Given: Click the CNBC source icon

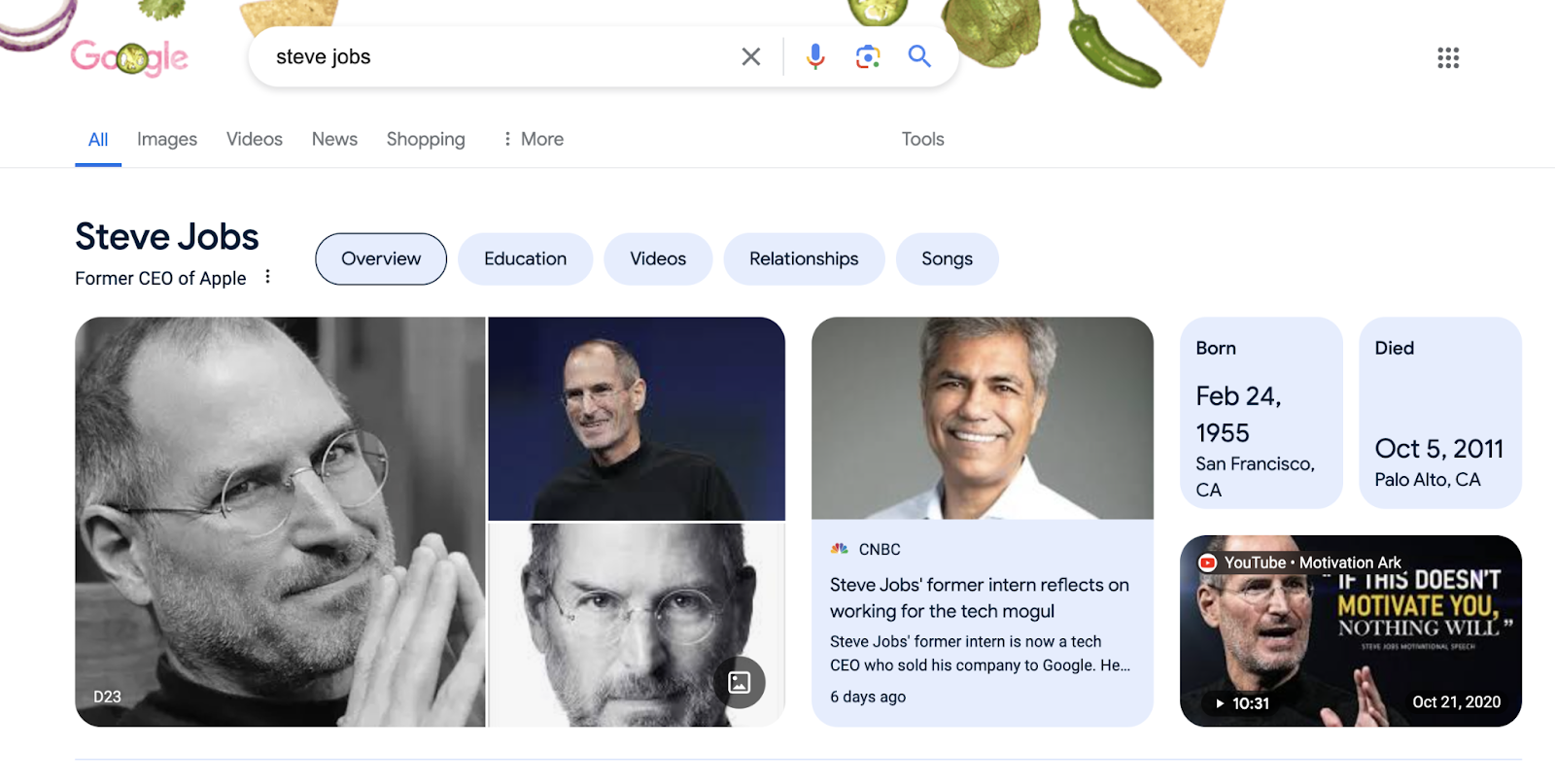Looking at the screenshot, I should click(840, 548).
